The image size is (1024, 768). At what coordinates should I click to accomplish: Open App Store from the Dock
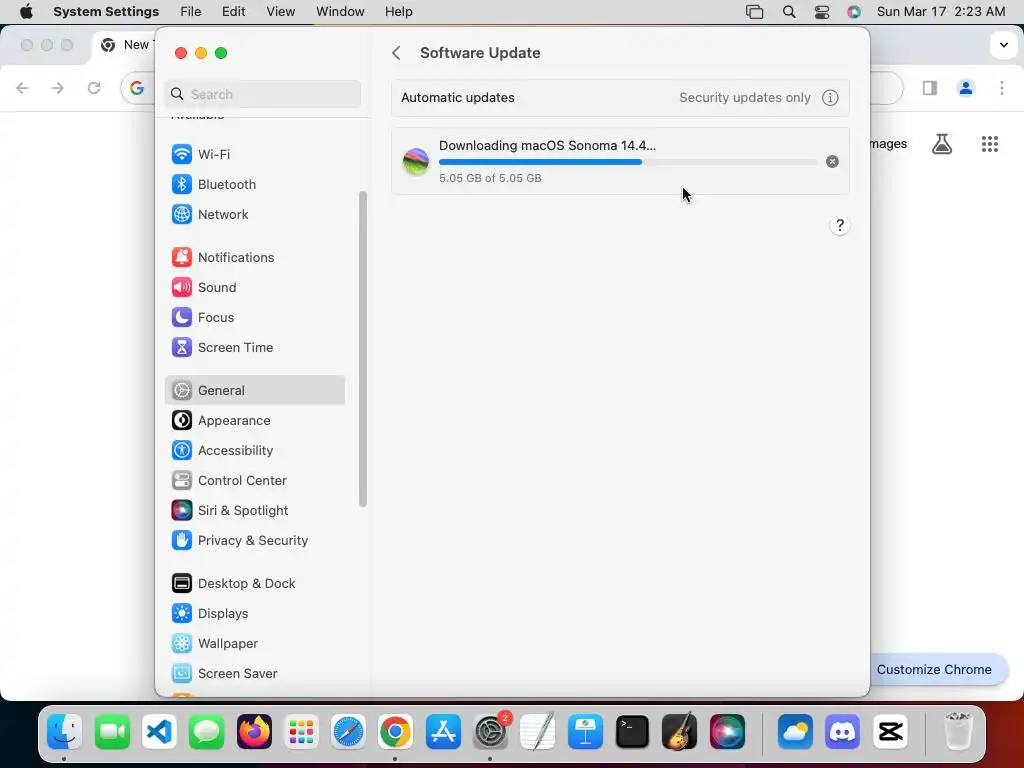coord(443,731)
